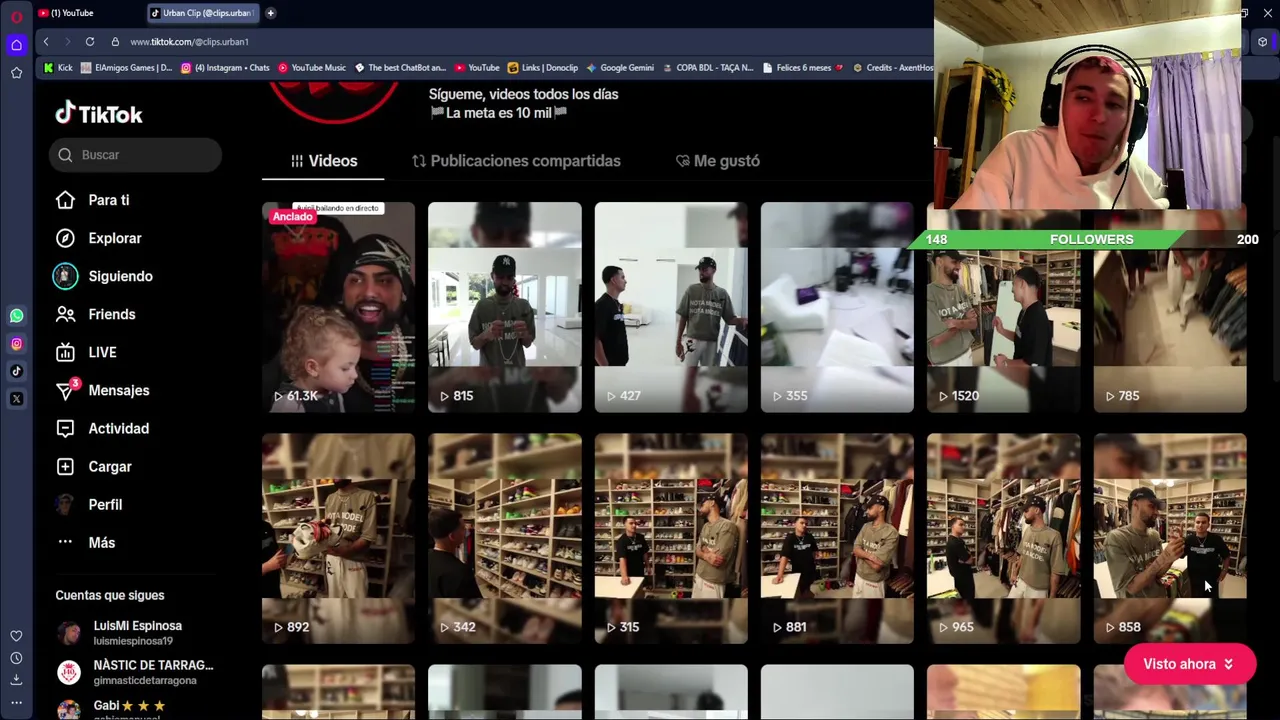Open a new browser tab
The height and width of the screenshot is (720, 1280).
(271, 13)
